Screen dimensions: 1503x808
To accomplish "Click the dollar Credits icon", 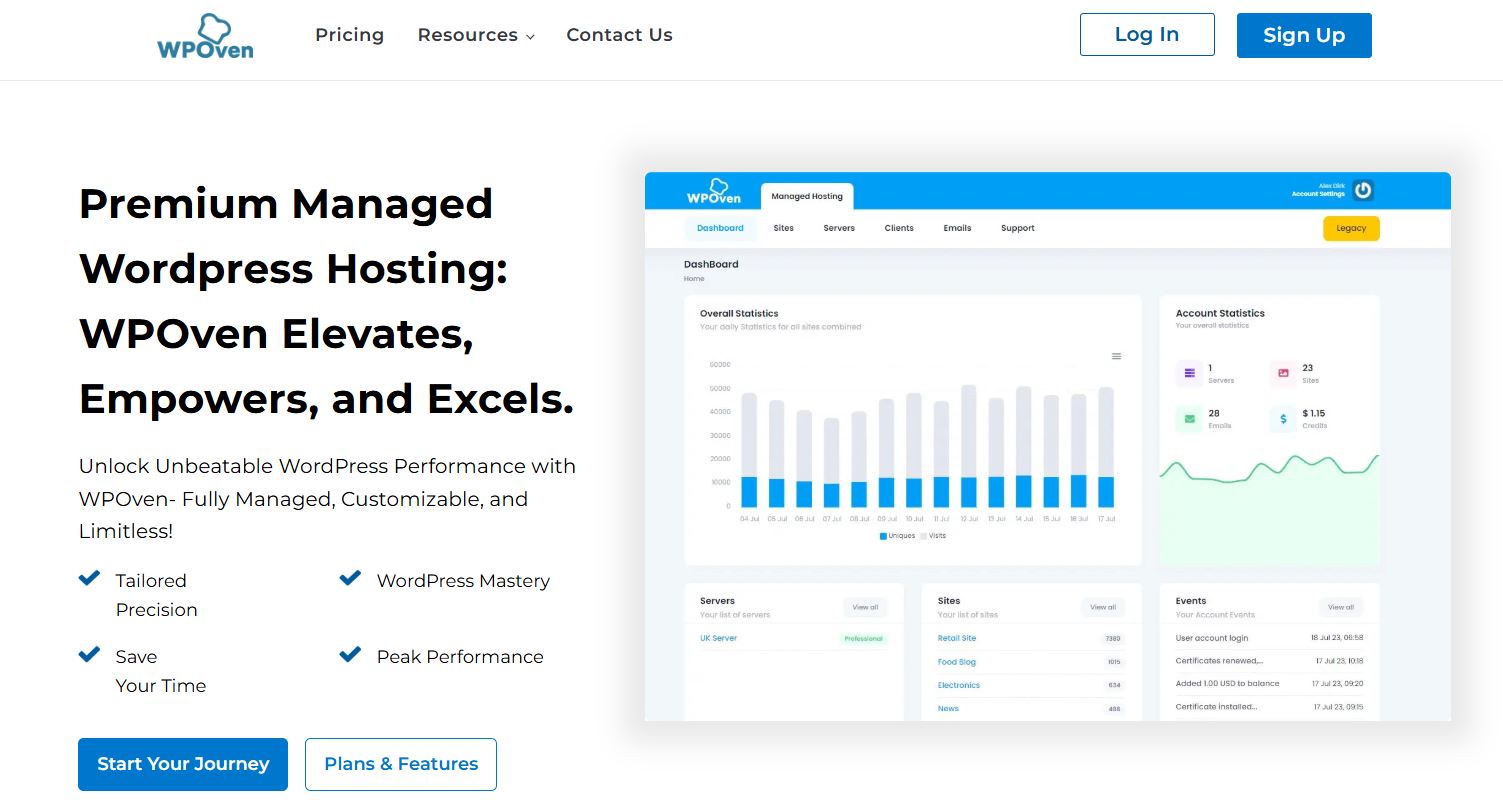I will point(1283,419).
